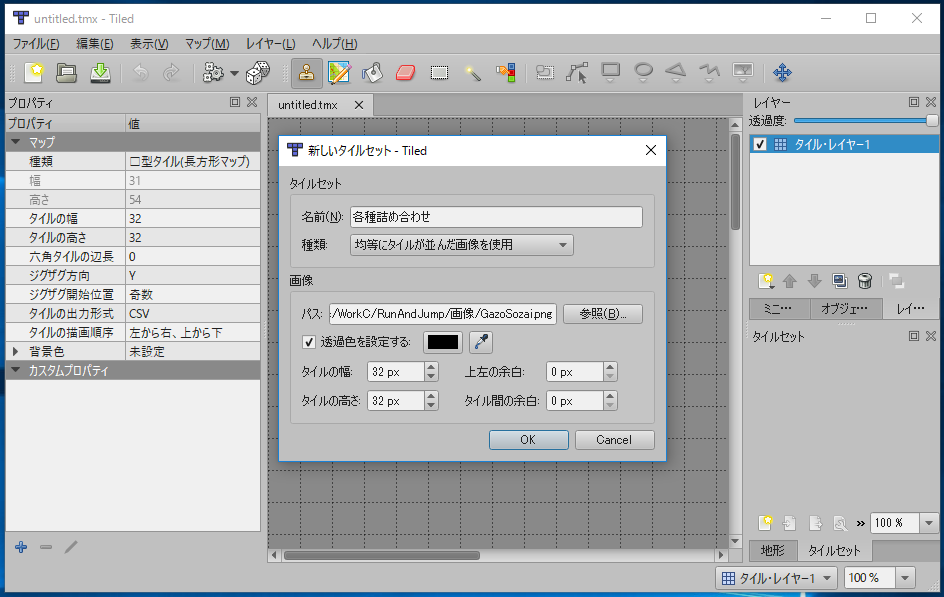Collapse the カスタムプロパティ group

click(16, 370)
